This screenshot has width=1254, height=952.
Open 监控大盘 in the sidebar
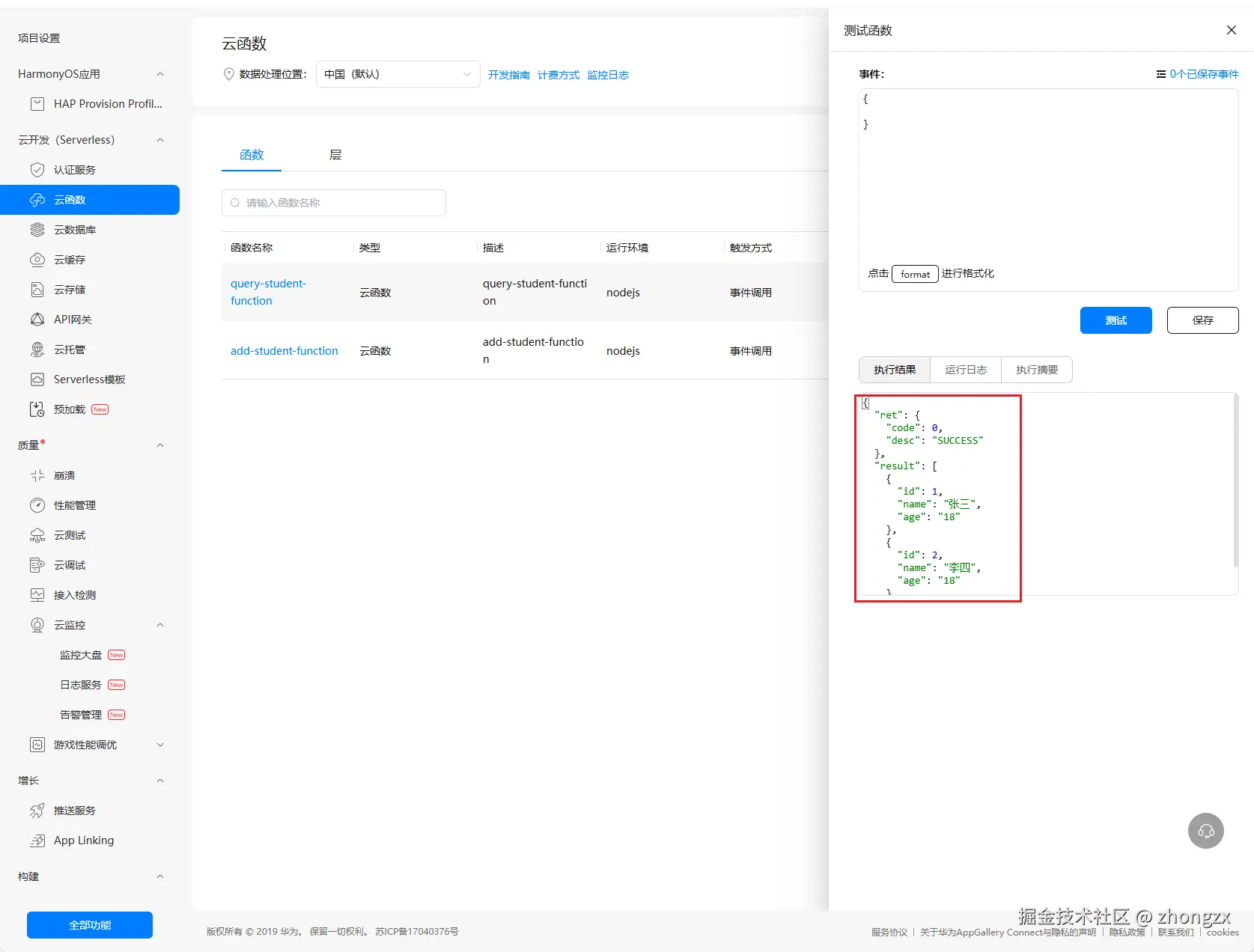pos(81,655)
